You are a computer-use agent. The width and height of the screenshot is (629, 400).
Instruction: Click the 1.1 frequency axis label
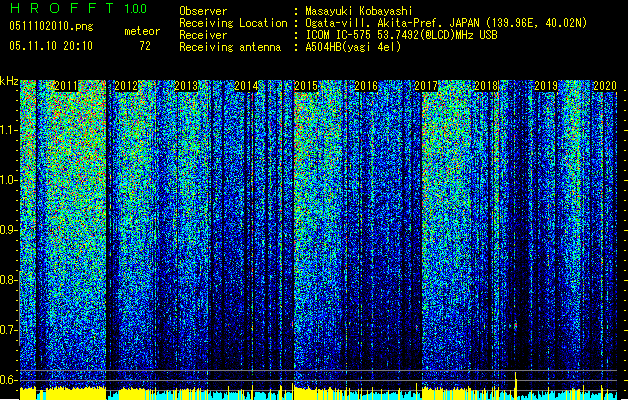(x=8, y=130)
